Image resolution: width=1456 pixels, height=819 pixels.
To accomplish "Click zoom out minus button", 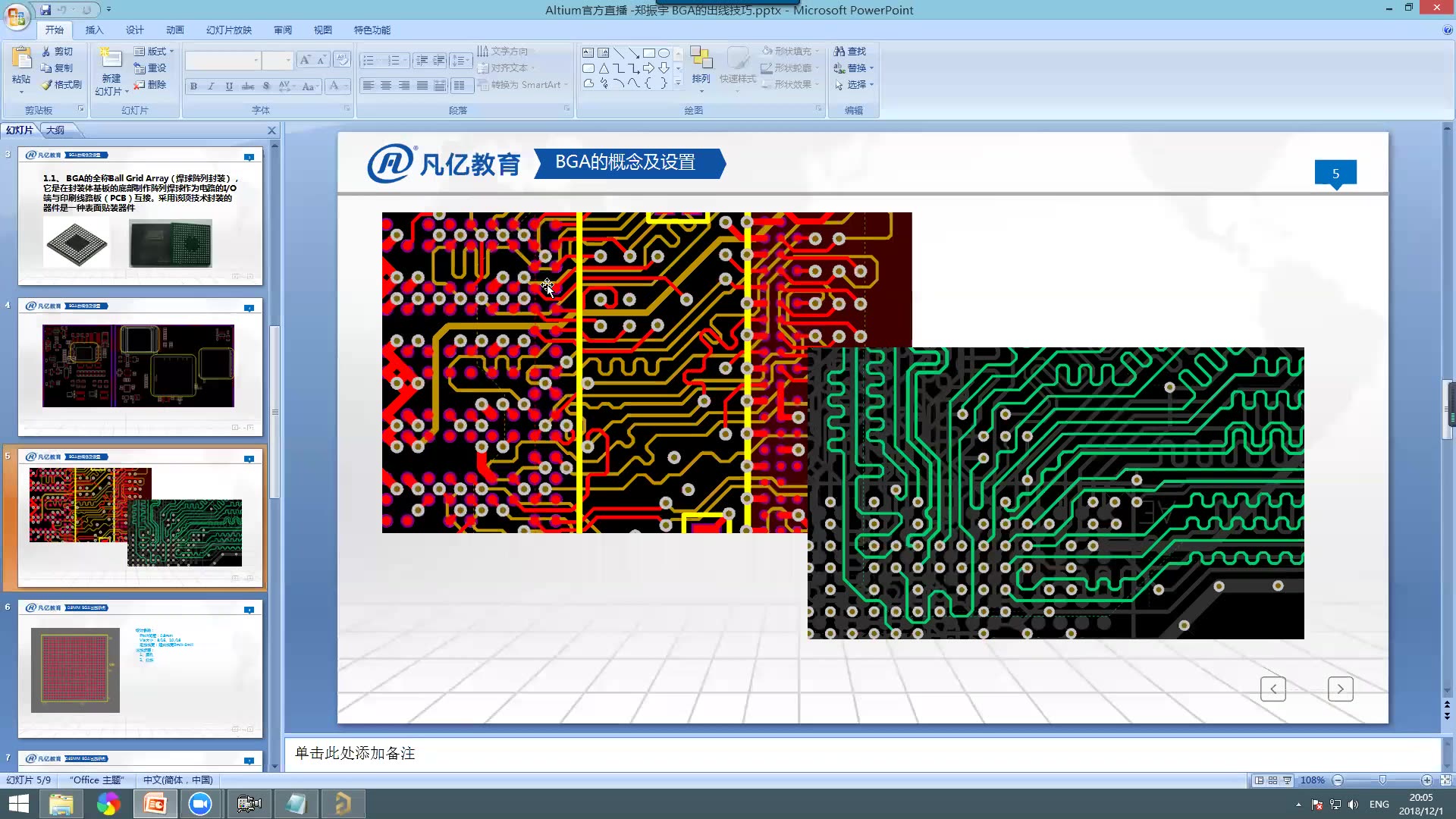I will 1338,780.
